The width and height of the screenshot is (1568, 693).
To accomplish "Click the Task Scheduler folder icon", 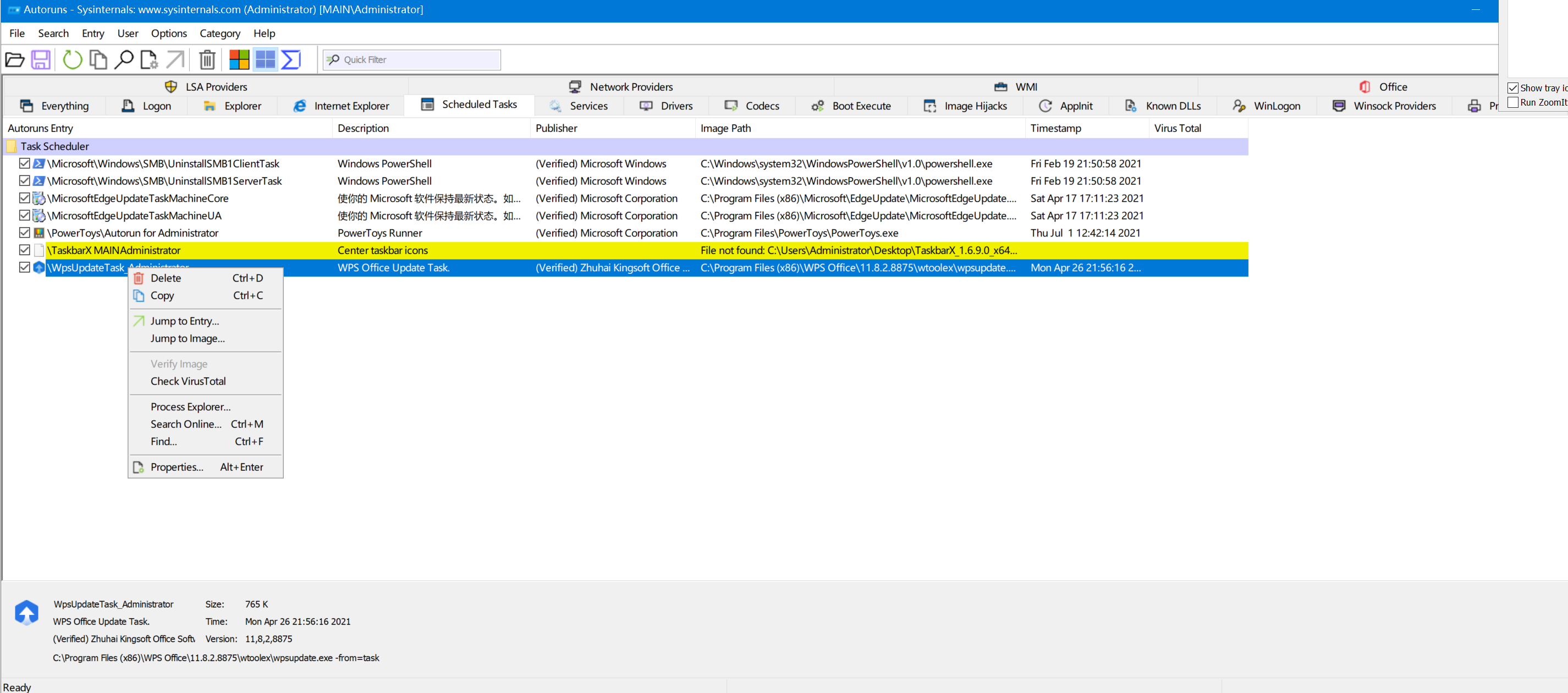I will click(12, 147).
